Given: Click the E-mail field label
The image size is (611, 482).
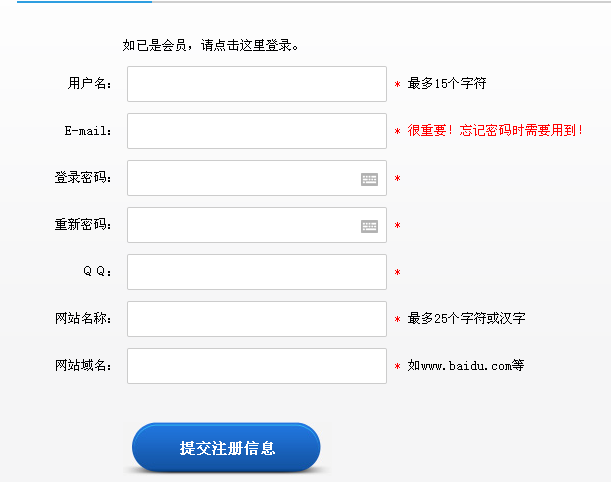Looking at the screenshot, I should point(88,131).
